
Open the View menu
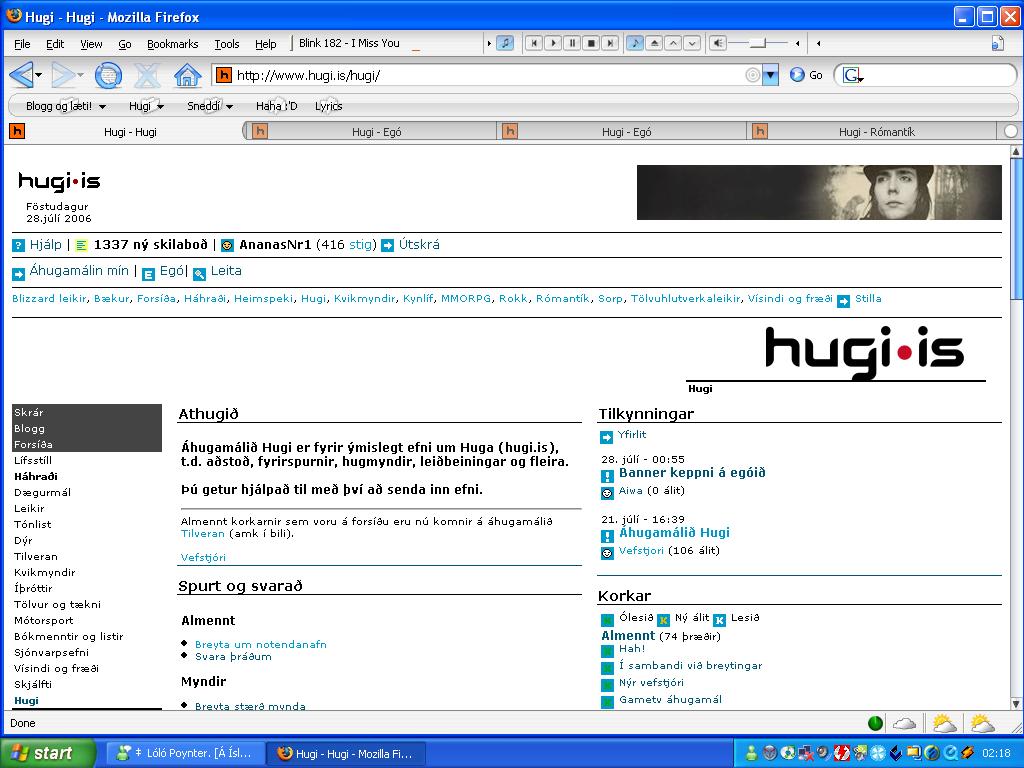tap(91, 44)
